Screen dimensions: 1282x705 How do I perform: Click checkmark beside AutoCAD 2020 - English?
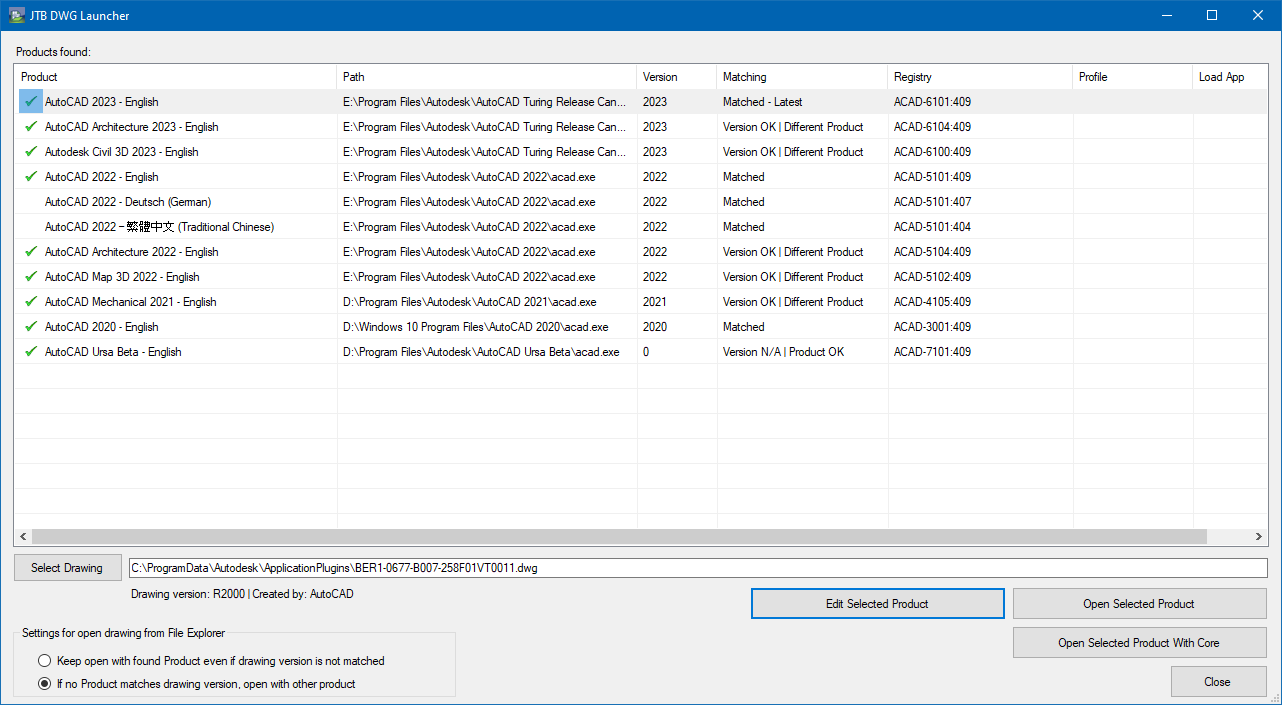point(31,326)
